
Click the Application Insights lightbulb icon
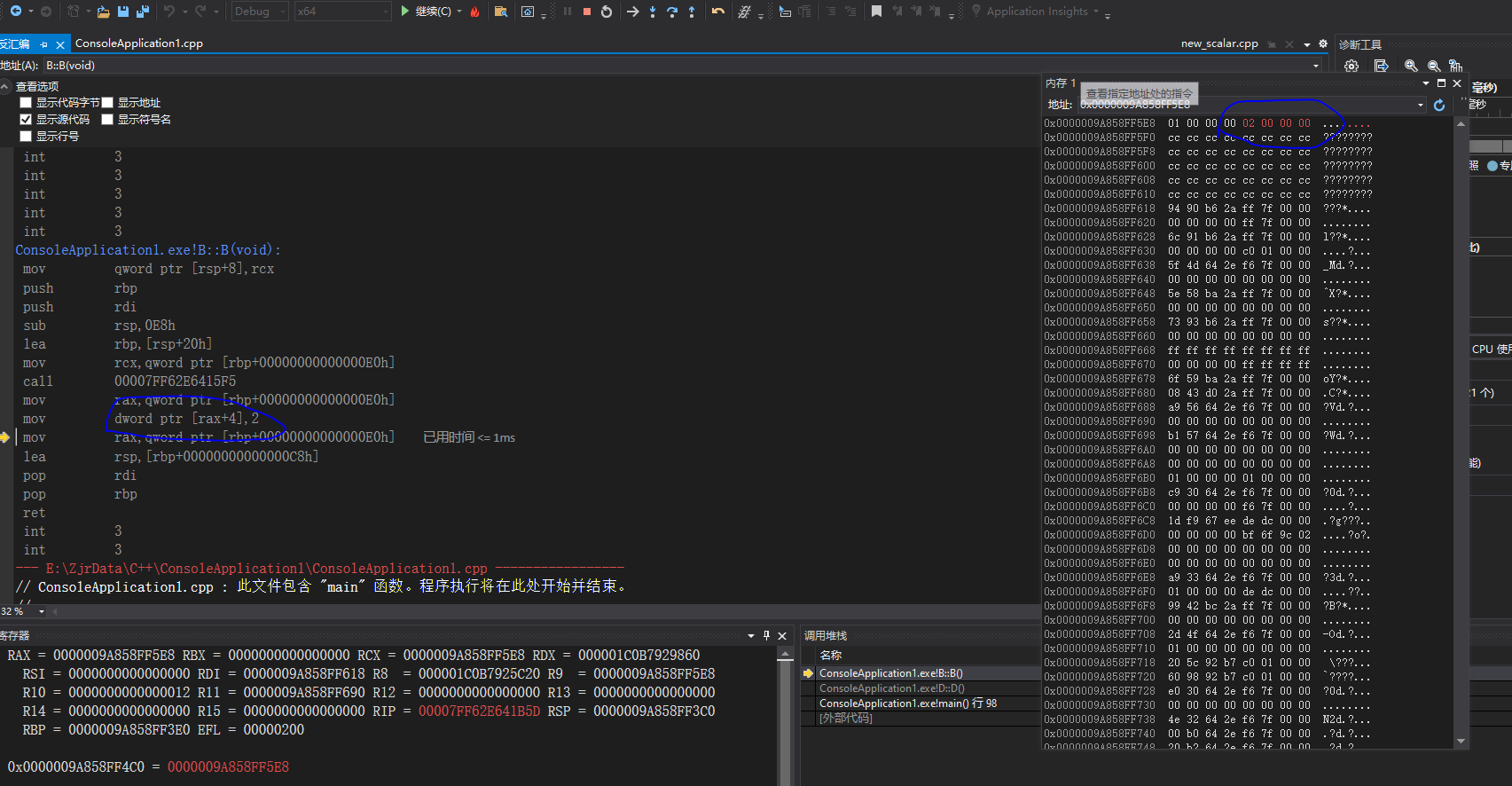pyautogui.click(x=976, y=12)
